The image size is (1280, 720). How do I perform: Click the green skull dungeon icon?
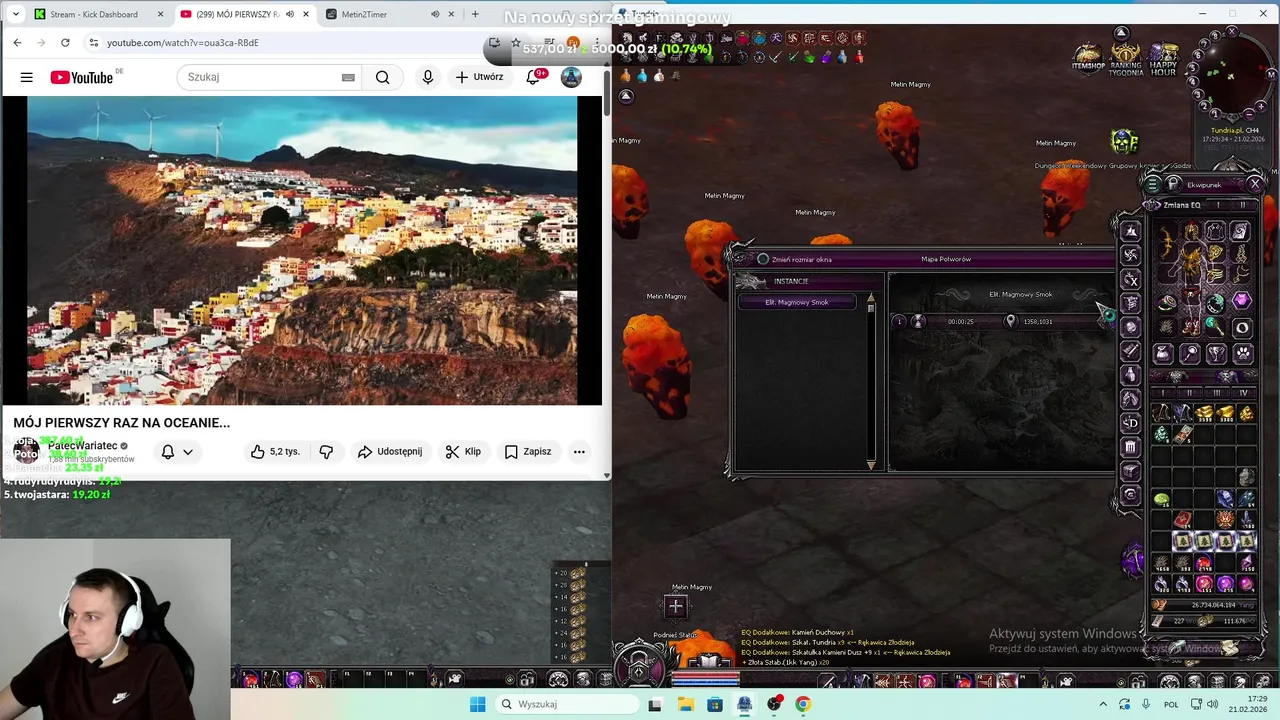click(x=1124, y=141)
